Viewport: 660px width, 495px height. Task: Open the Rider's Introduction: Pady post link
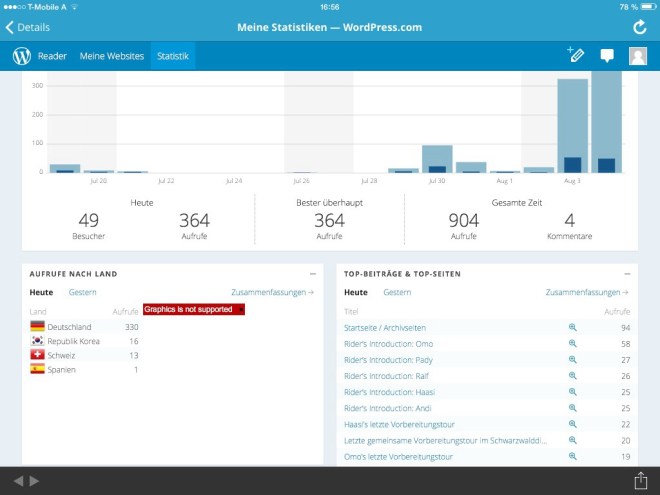388,360
